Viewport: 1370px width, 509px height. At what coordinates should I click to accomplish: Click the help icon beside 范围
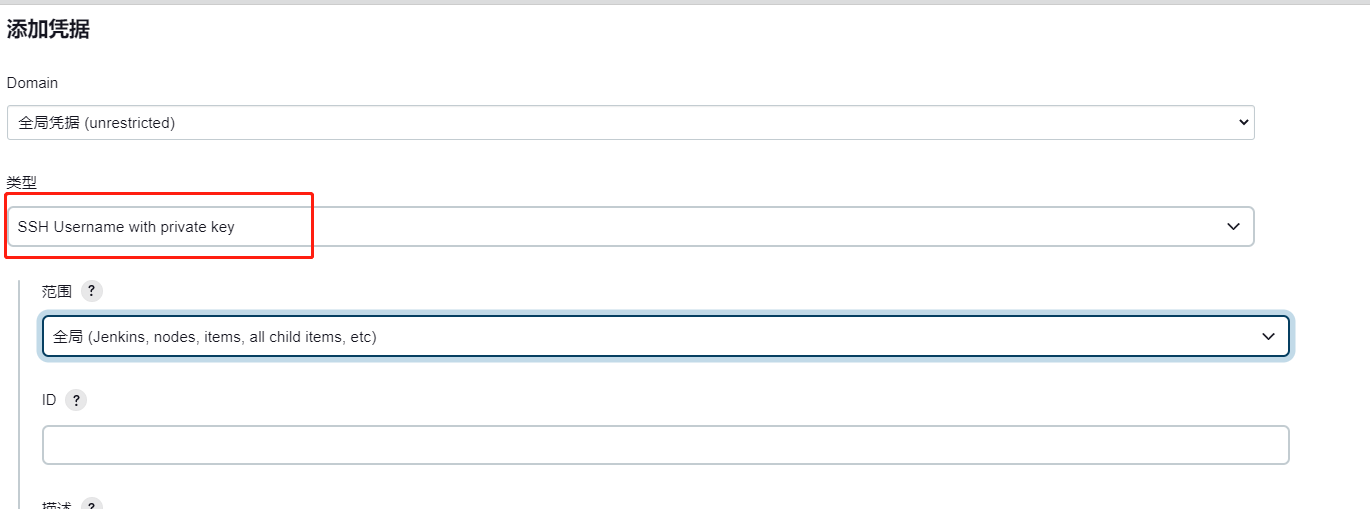[91, 291]
